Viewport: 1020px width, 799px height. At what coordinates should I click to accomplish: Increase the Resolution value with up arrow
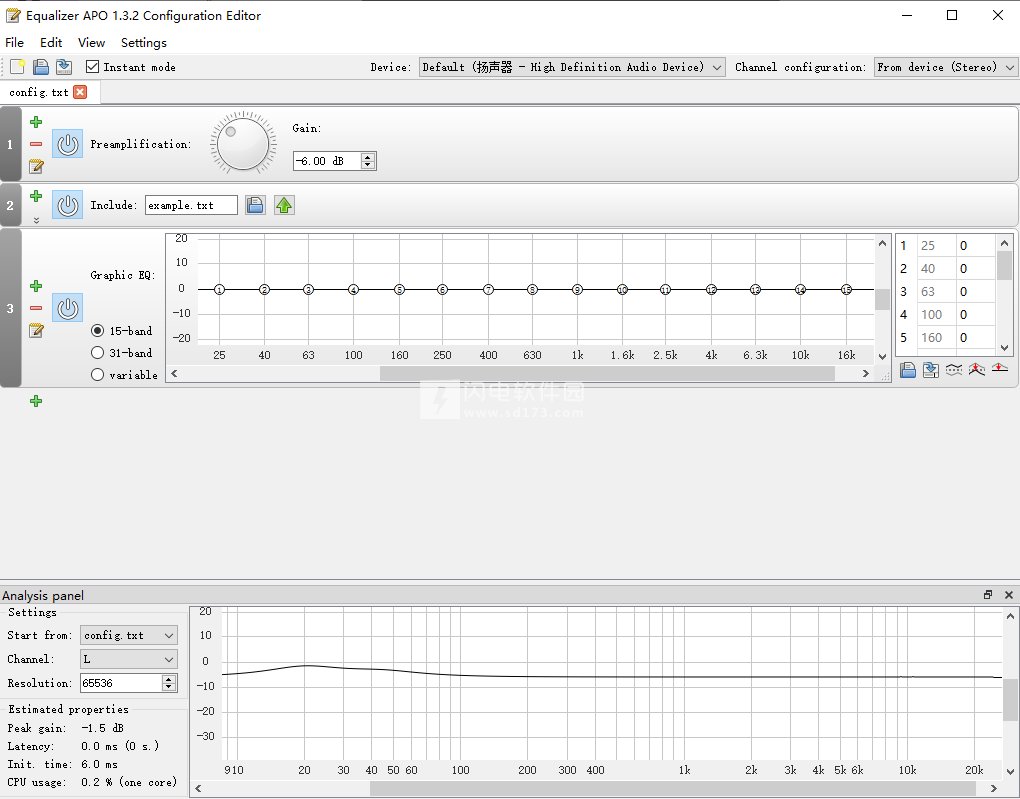[x=169, y=679]
